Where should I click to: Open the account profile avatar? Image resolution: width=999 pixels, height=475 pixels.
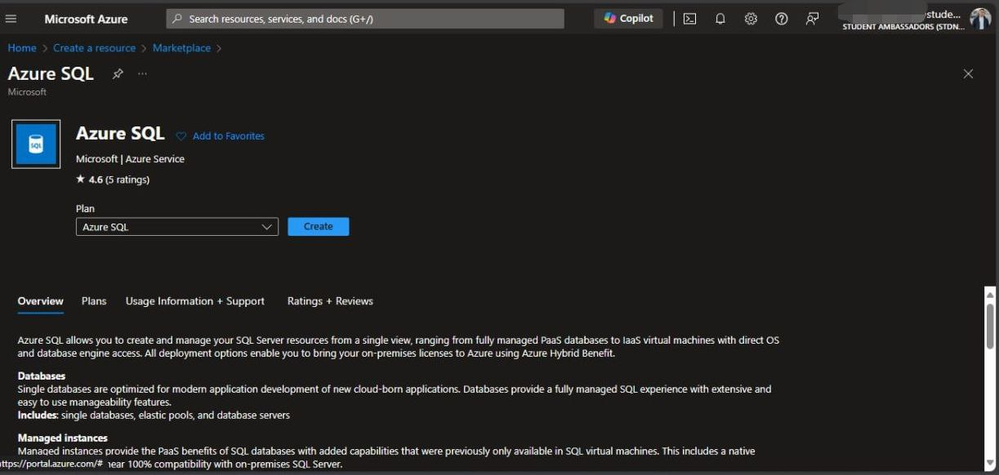coord(980,19)
